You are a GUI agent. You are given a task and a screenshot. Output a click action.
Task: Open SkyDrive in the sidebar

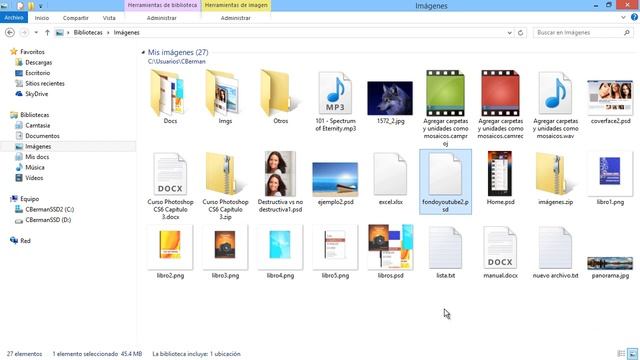tap(36, 94)
